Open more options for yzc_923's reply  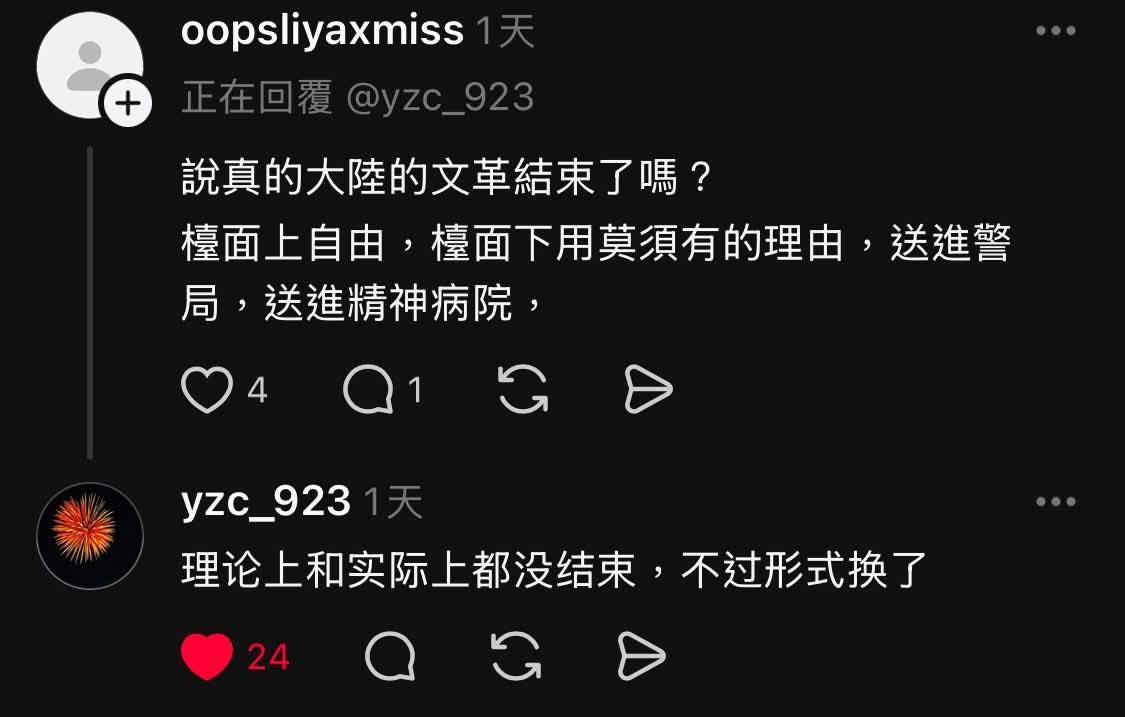point(1055,501)
